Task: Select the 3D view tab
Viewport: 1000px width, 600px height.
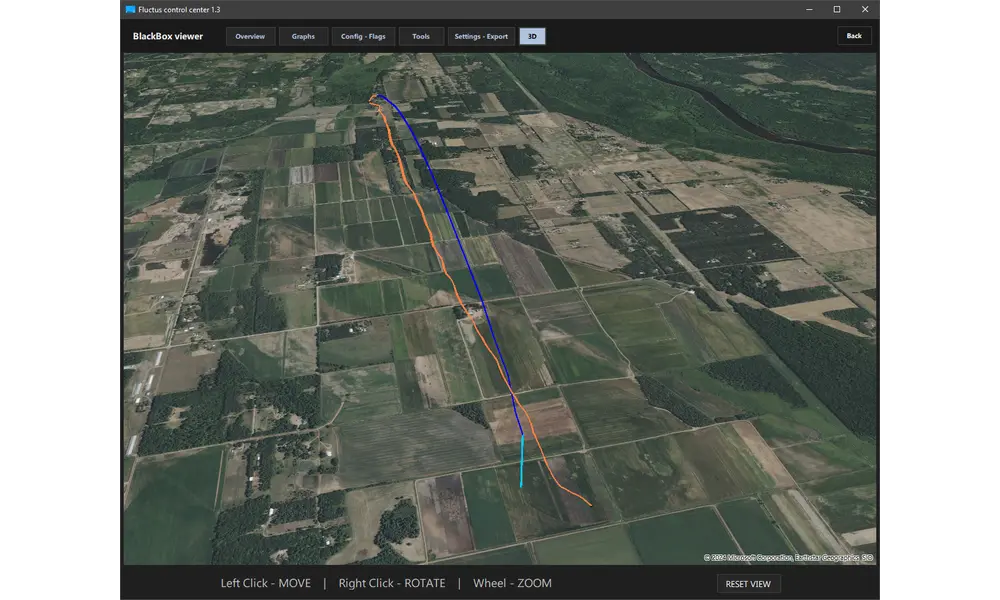Action: [532, 36]
